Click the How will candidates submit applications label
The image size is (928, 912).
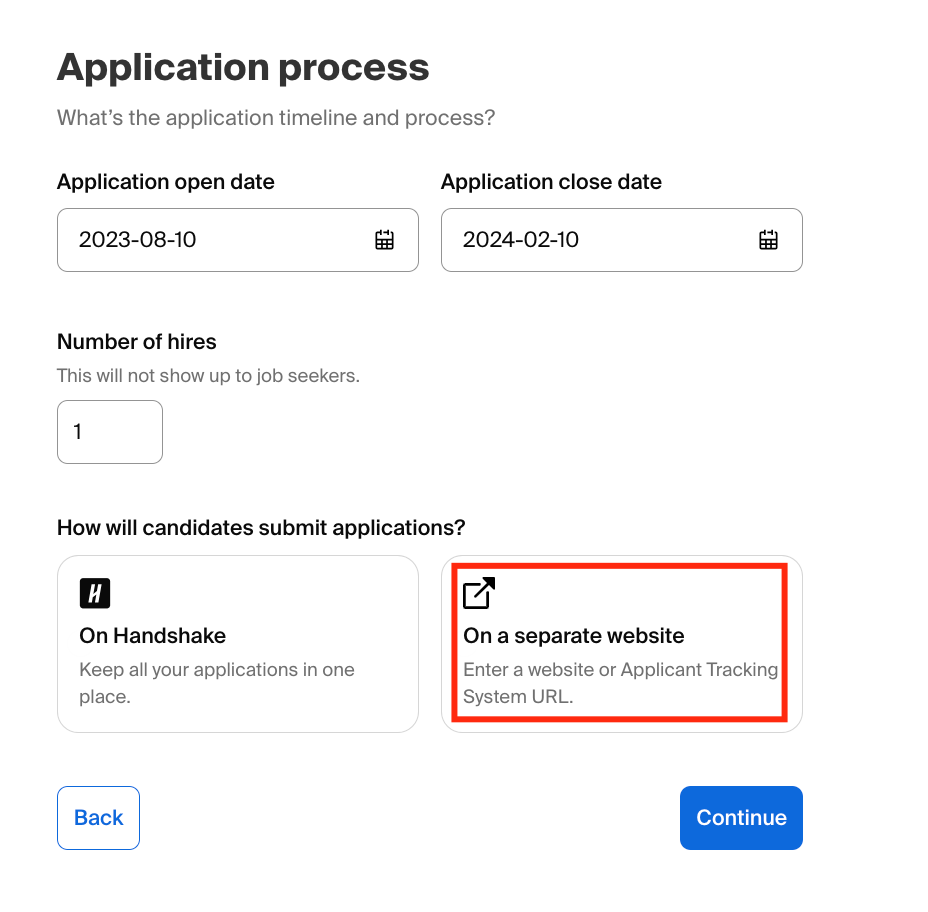tap(261, 527)
